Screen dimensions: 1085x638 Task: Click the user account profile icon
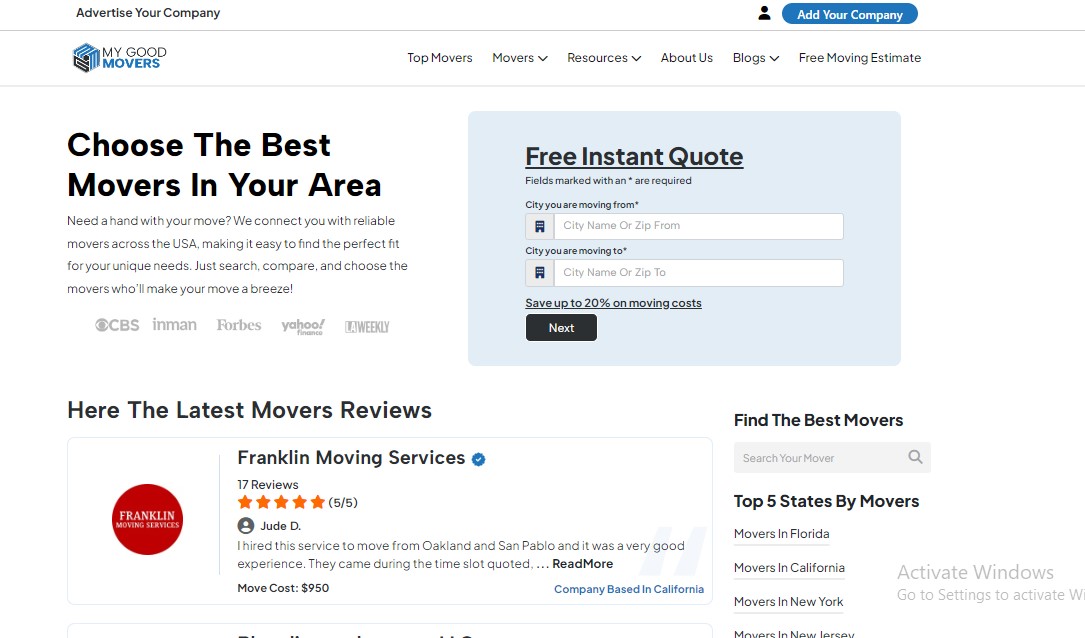[x=764, y=14]
